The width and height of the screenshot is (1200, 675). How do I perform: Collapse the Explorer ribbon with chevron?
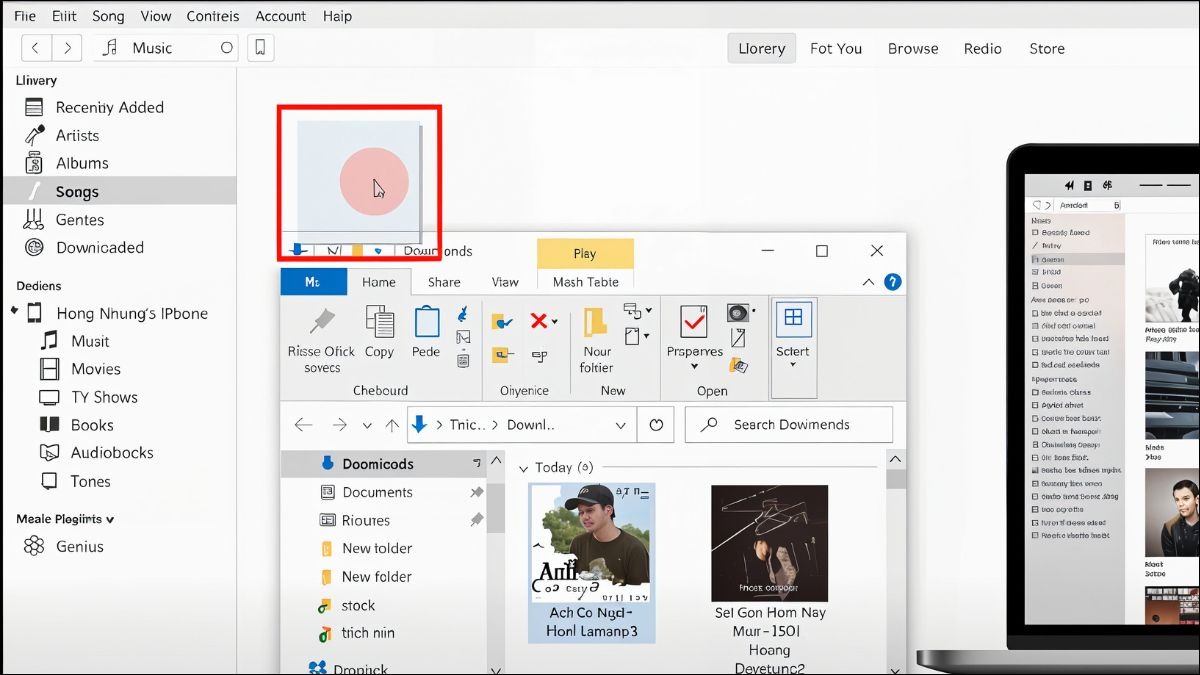click(866, 283)
